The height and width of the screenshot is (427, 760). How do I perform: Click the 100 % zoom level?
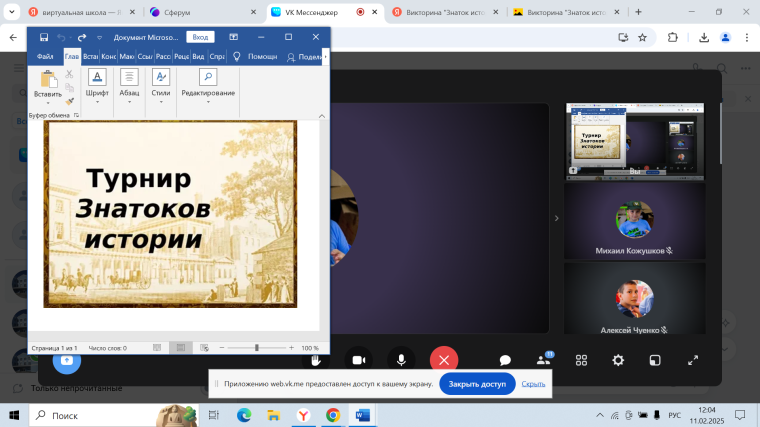[310, 348]
